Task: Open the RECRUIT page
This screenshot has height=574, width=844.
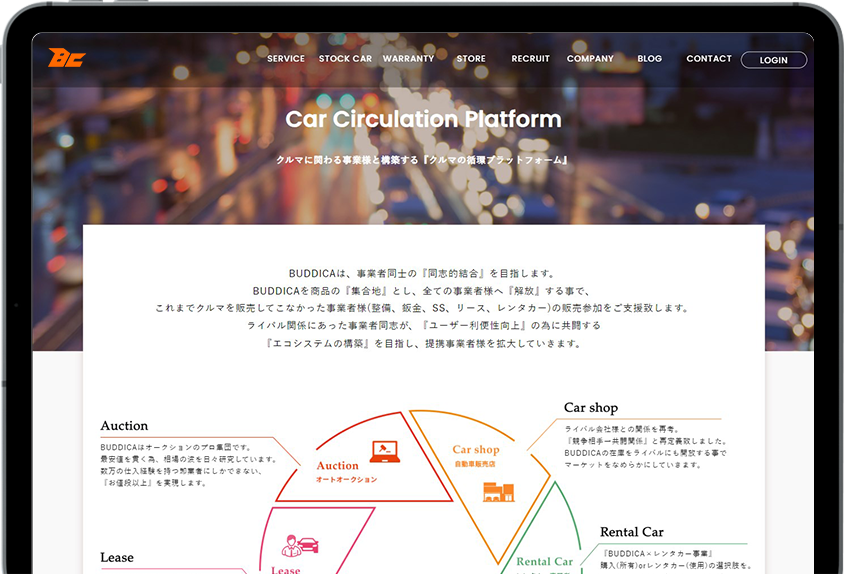Action: coord(530,59)
